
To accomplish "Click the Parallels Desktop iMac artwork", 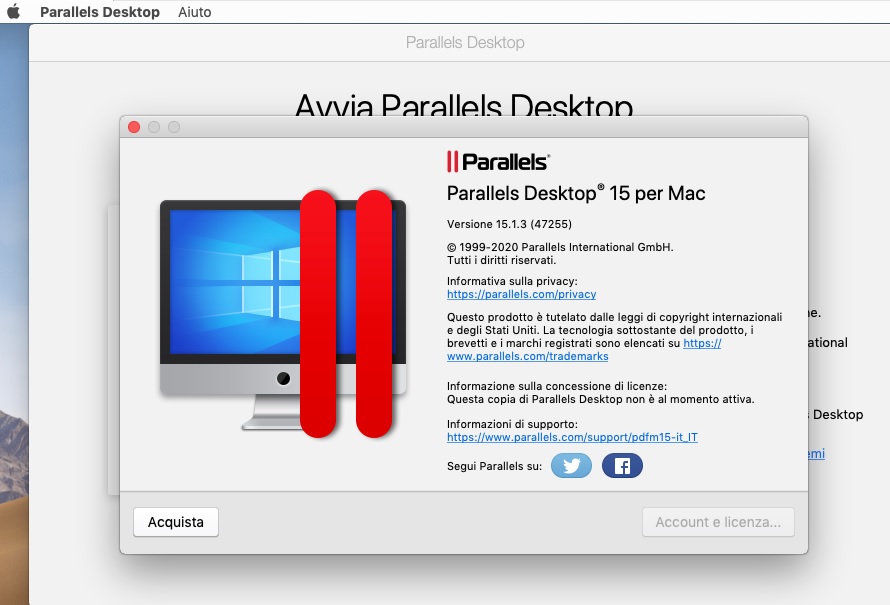I will pos(283,314).
